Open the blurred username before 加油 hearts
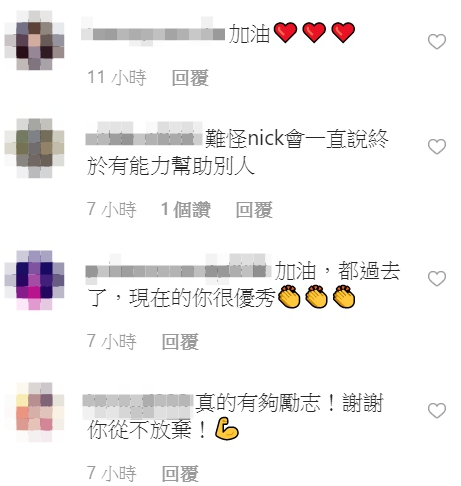Image resolution: width=461 pixels, height=486 pixels. [153, 32]
